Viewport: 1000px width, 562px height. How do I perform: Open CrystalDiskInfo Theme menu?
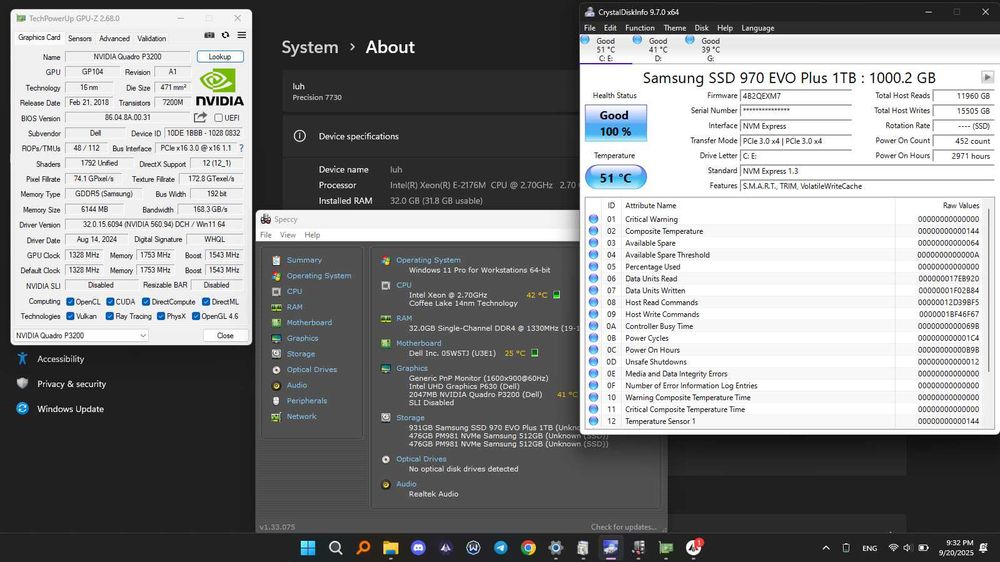(674, 28)
